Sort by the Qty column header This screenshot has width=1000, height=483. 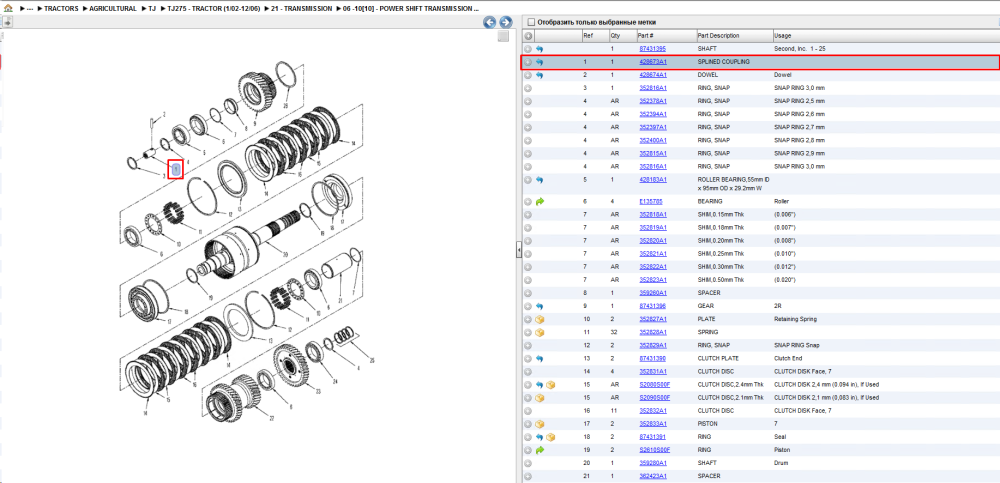pos(622,36)
